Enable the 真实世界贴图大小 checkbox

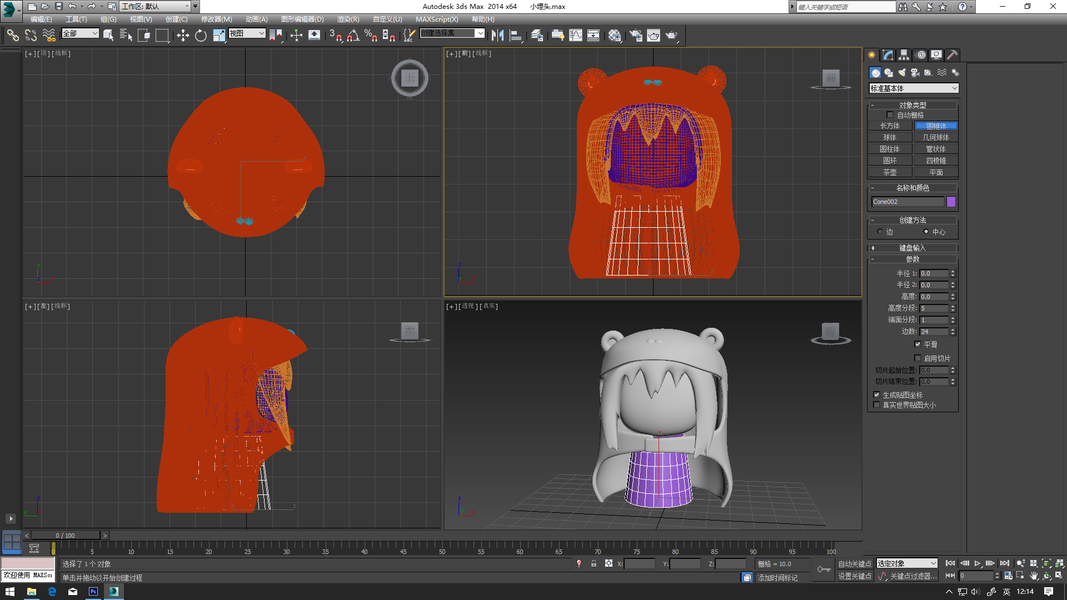876,405
